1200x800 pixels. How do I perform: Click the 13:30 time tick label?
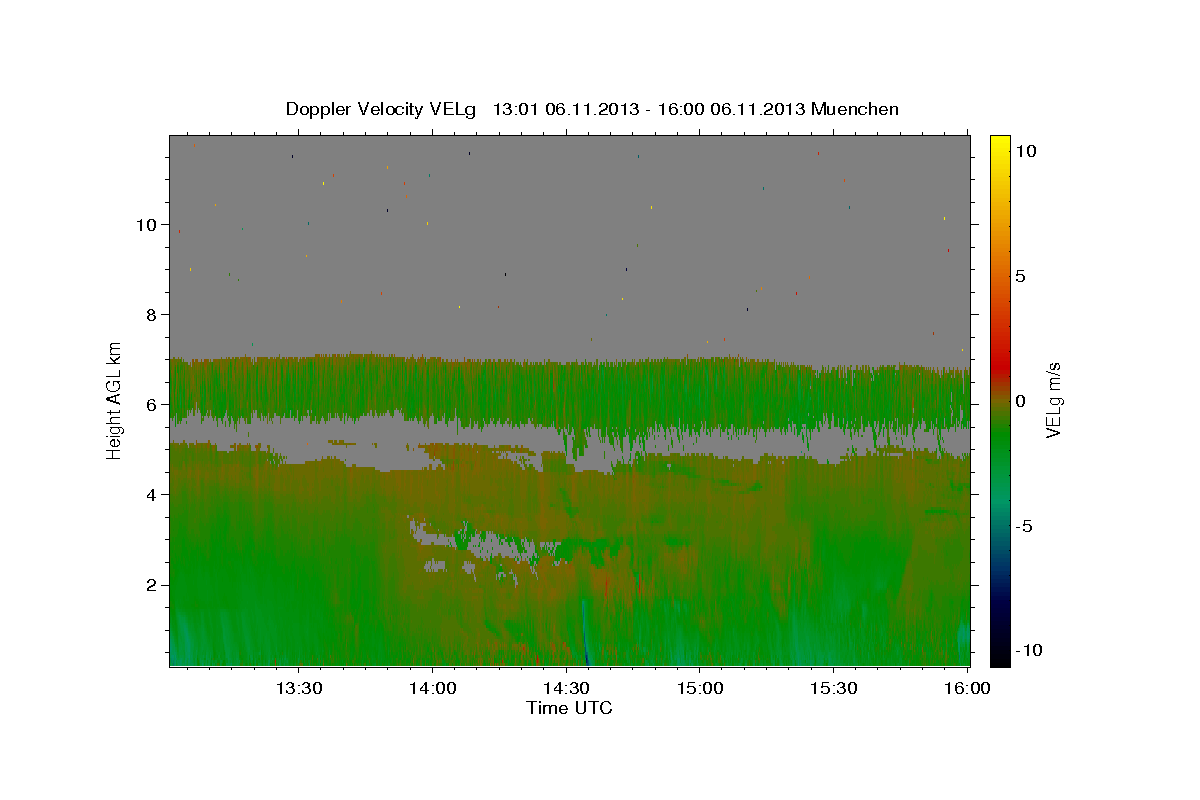coord(298,688)
